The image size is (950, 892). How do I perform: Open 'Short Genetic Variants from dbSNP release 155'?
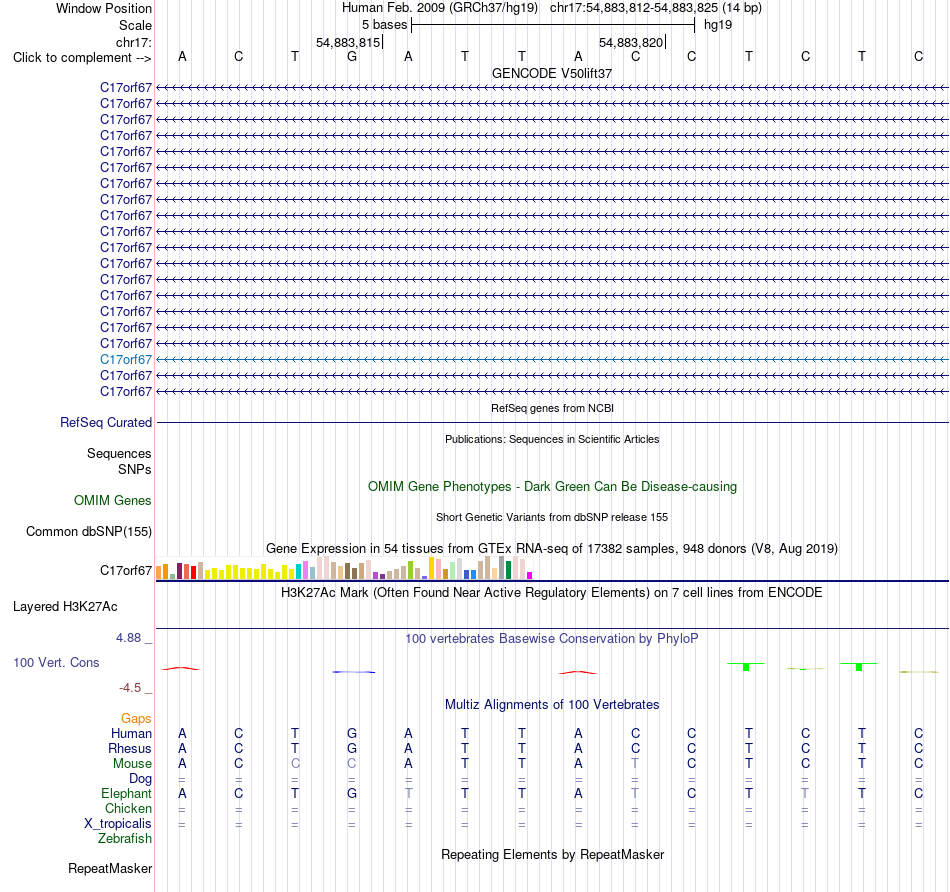coord(551,518)
